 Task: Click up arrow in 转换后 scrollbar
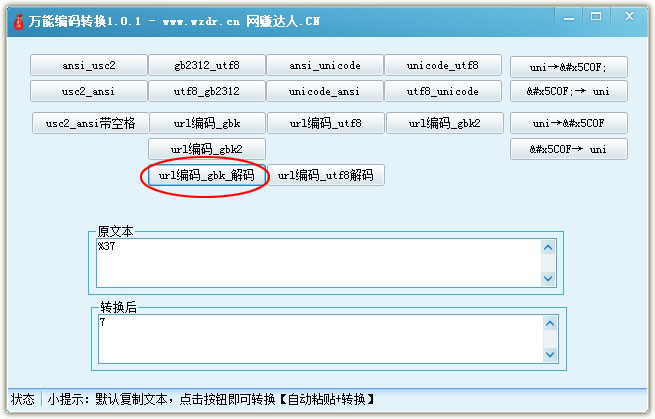(547, 322)
